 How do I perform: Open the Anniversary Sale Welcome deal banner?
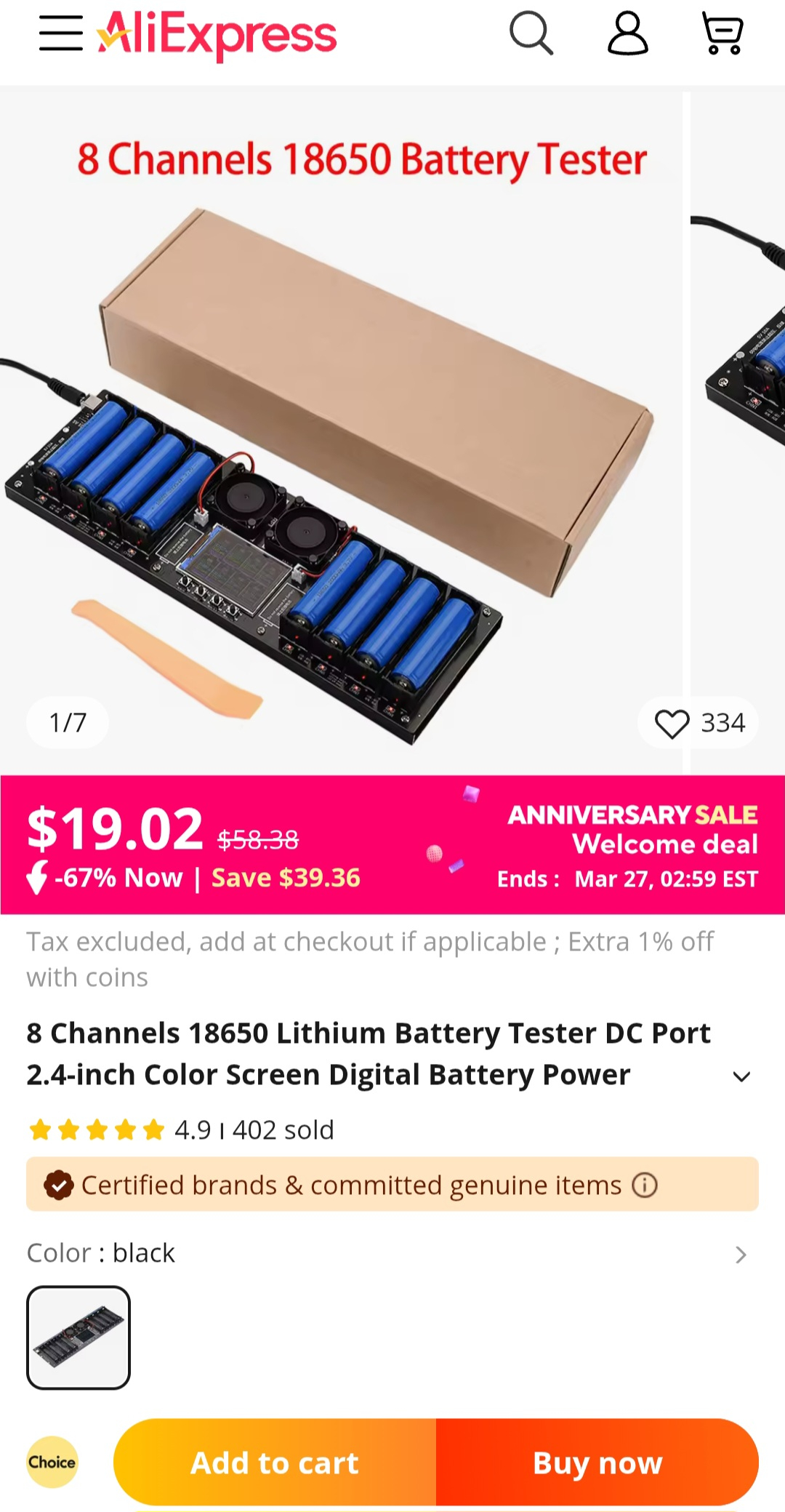(629, 845)
